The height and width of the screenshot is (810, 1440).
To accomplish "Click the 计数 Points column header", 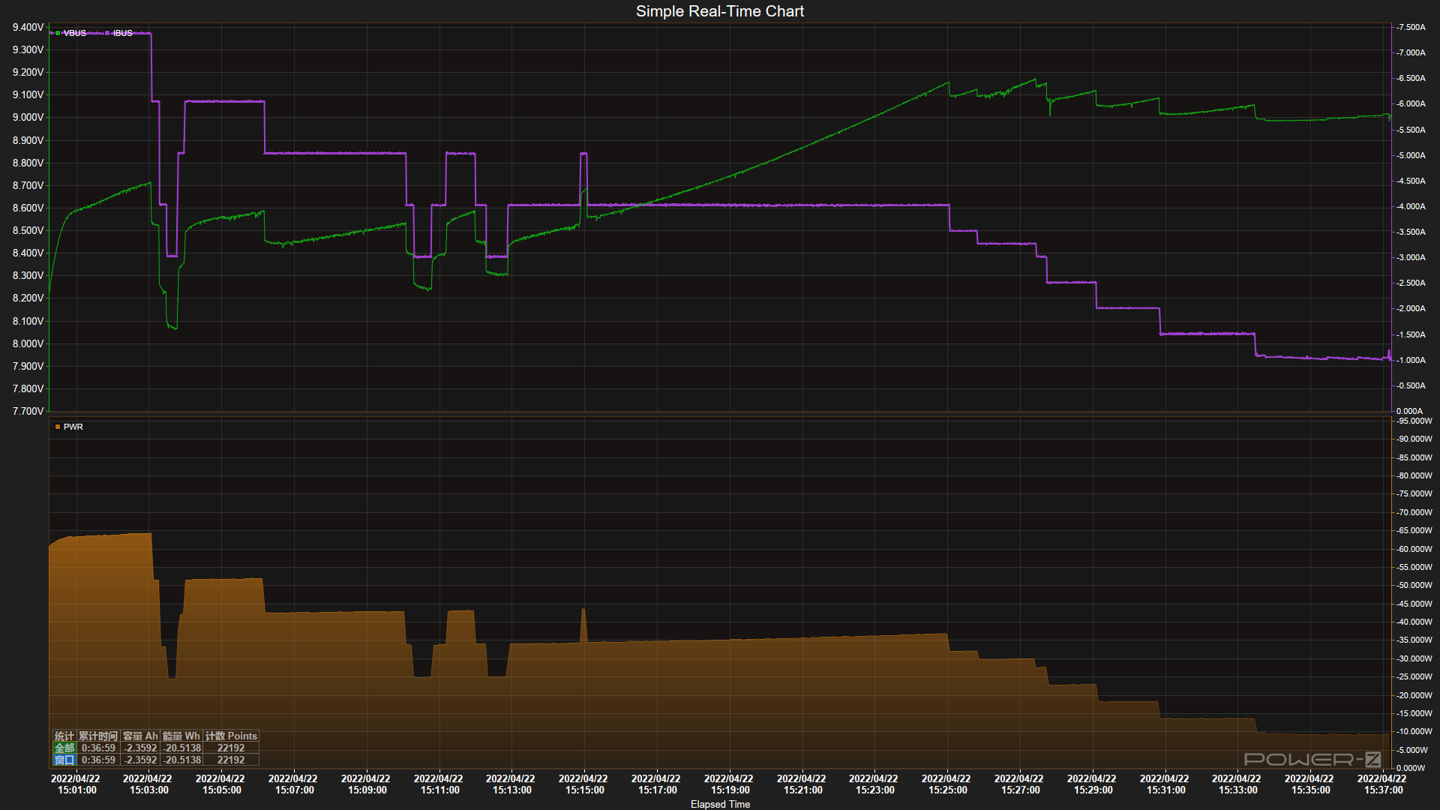I will 231,736.
